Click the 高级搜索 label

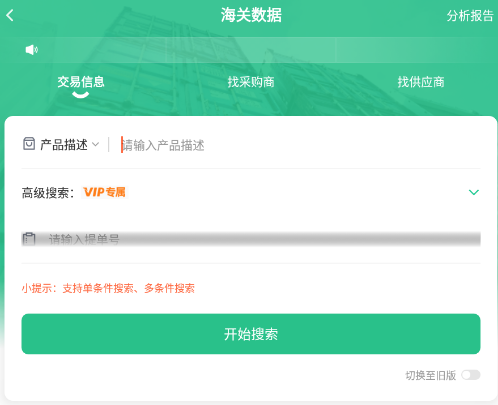coord(48,193)
